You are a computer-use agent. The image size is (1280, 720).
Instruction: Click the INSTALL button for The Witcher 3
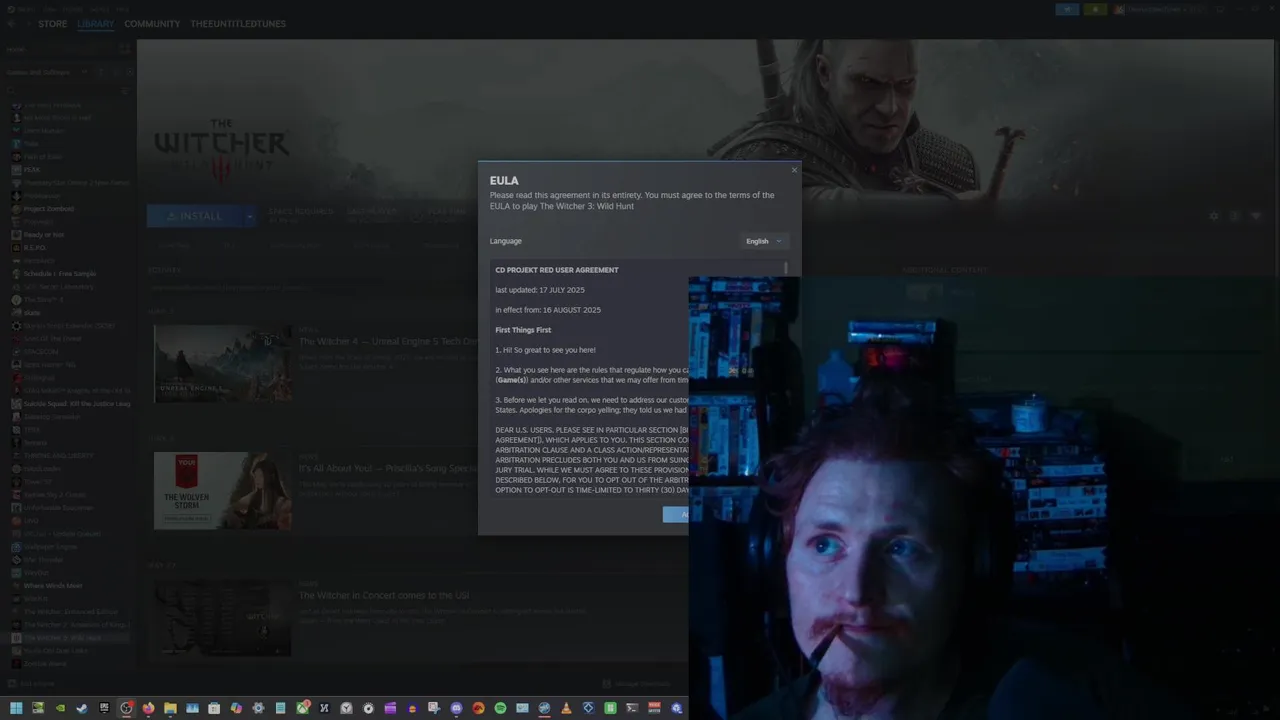coord(195,216)
